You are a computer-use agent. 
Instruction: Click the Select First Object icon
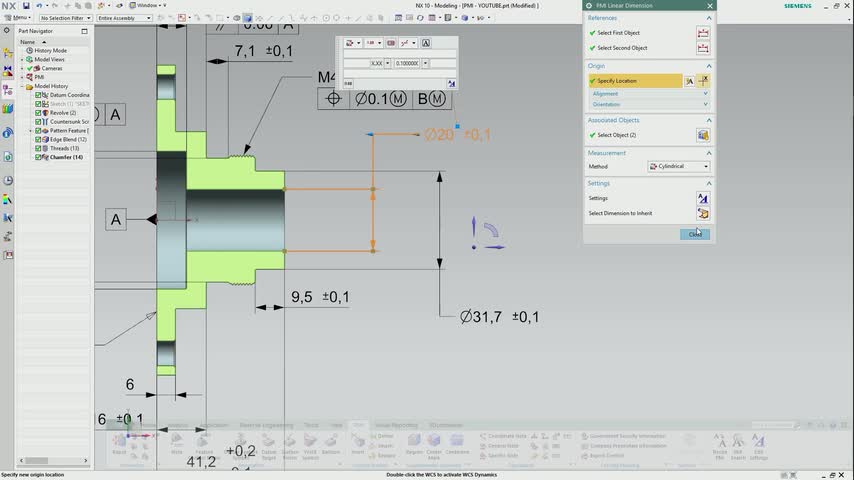(703, 33)
